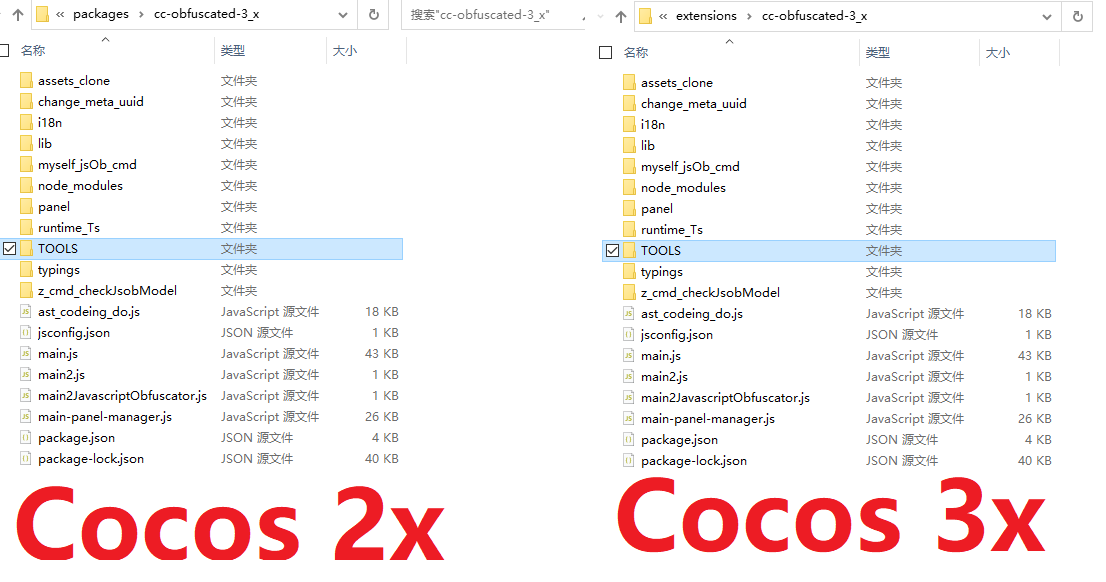Viewport: 1106px width, 582px height.
Task: Select lib folder name in right window
Action: click(x=648, y=145)
